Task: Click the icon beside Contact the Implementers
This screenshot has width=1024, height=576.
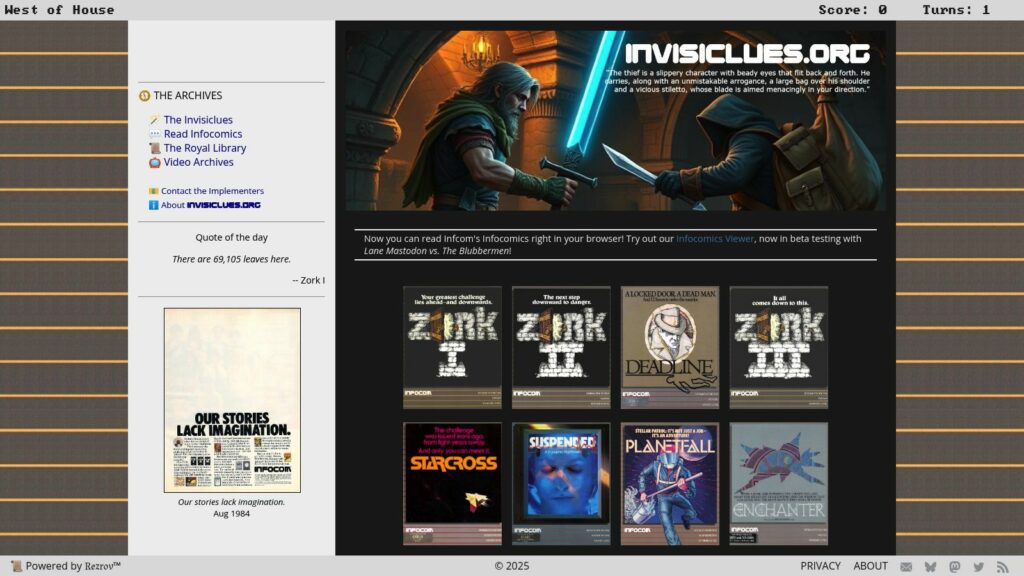Action: coord(153,191)
